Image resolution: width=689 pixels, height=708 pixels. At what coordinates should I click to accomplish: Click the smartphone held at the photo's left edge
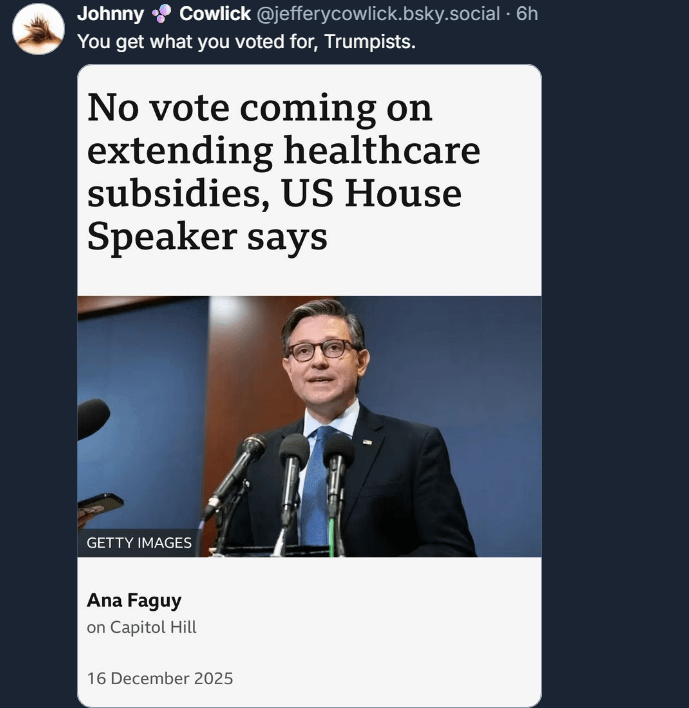pyautogui.click(x=100, y=506)
